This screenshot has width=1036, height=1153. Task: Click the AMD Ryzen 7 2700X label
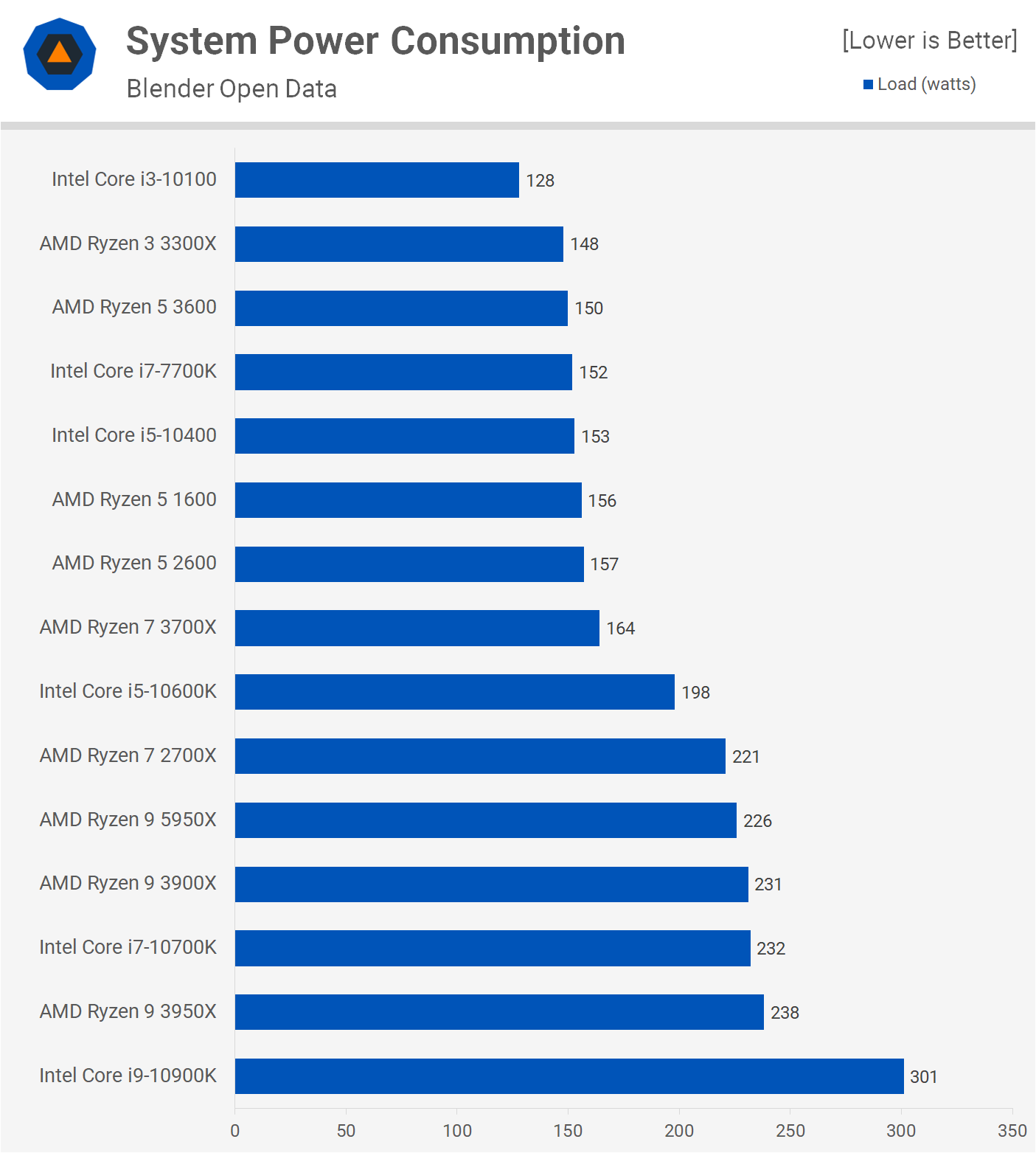(x=128, y=755)
